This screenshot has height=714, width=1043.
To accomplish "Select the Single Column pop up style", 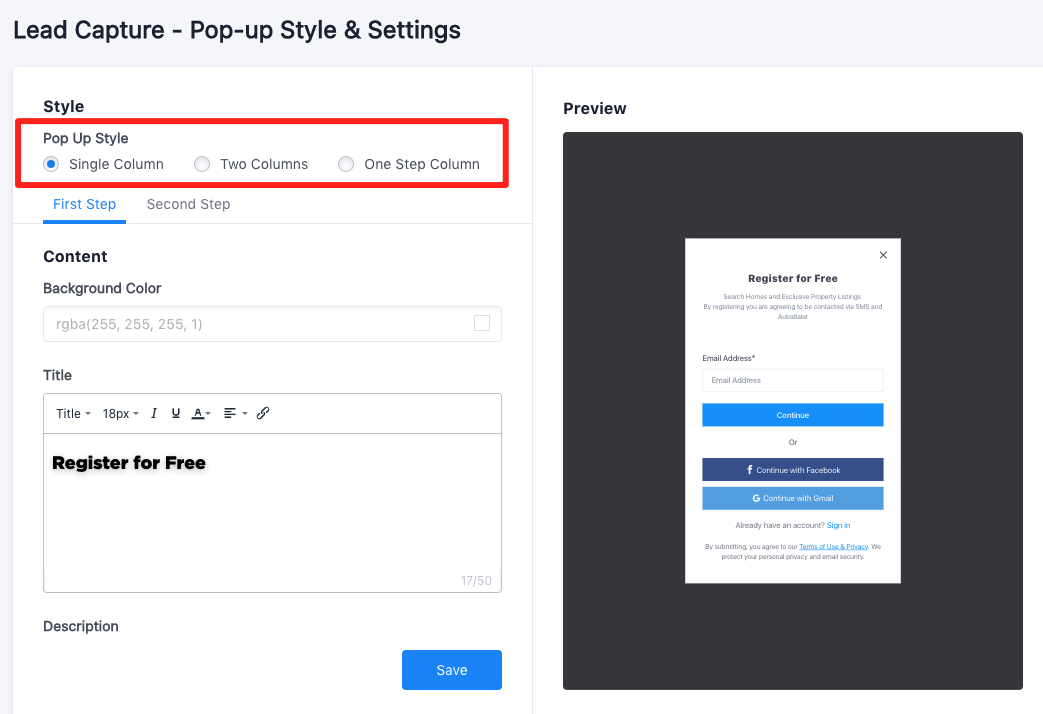I will 50,164.
